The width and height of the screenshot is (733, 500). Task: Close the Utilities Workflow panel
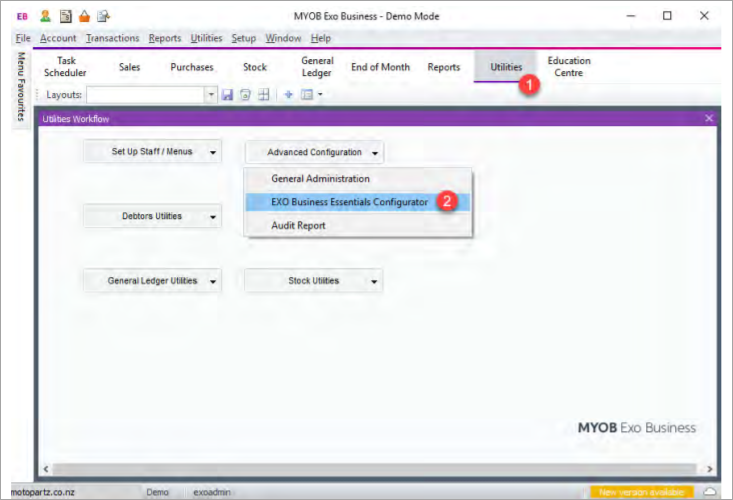pyautogui.click(x=709, y=119)
